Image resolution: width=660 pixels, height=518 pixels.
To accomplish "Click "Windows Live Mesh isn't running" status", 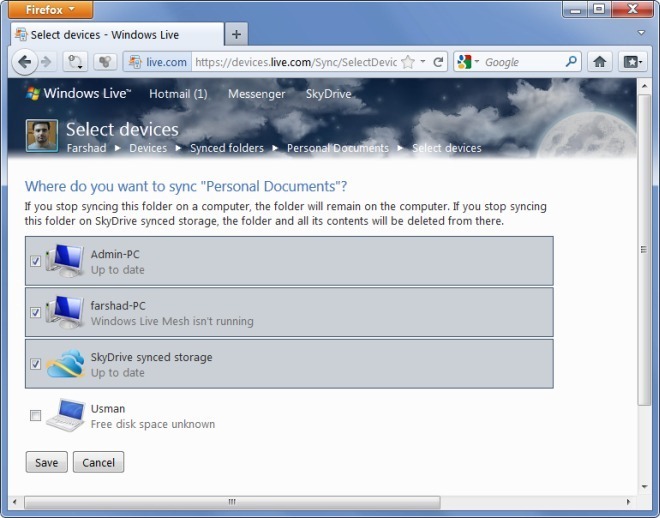I will [x=172, y=321].
